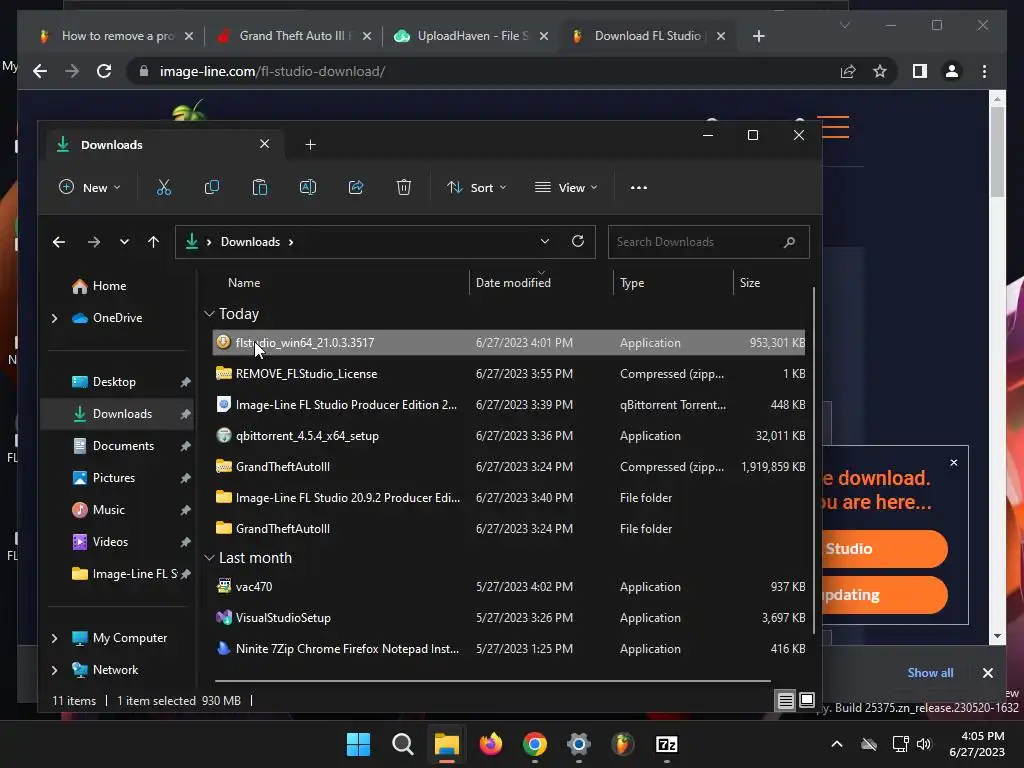Image resolution: width=1024 pixels, height=768 pixels.
Task: Go up one folder level in Explorer
Action: pos(153,242)
